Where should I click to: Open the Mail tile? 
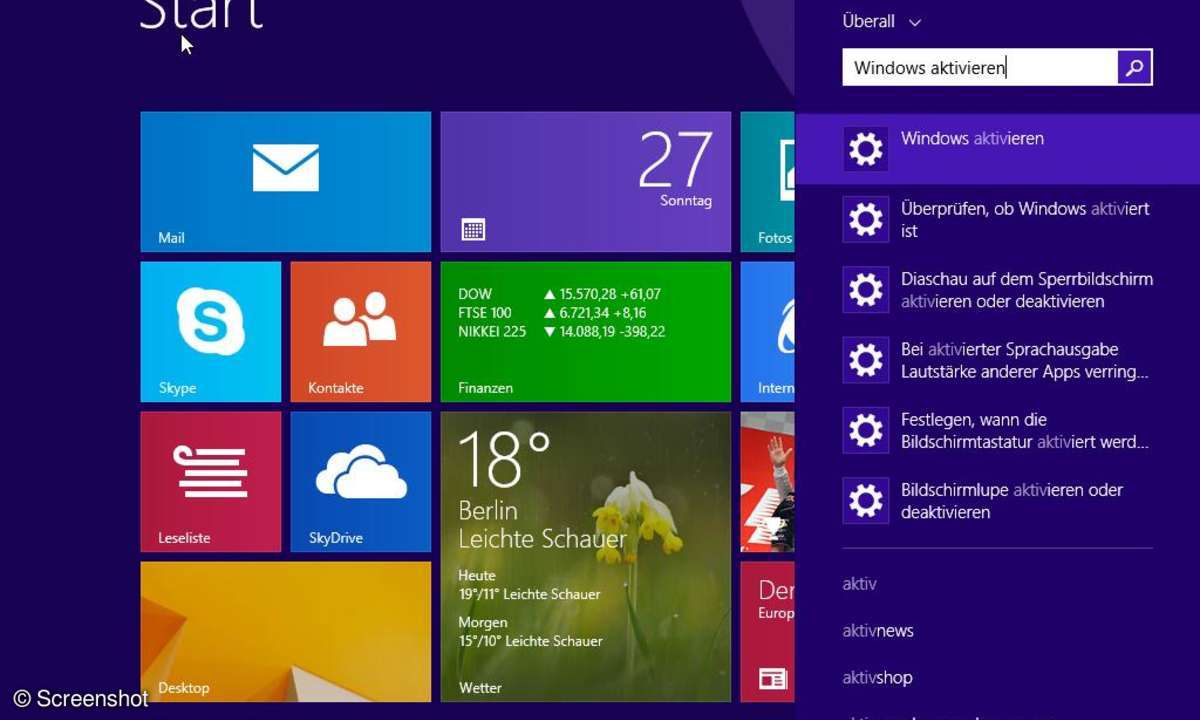(286, 182)
